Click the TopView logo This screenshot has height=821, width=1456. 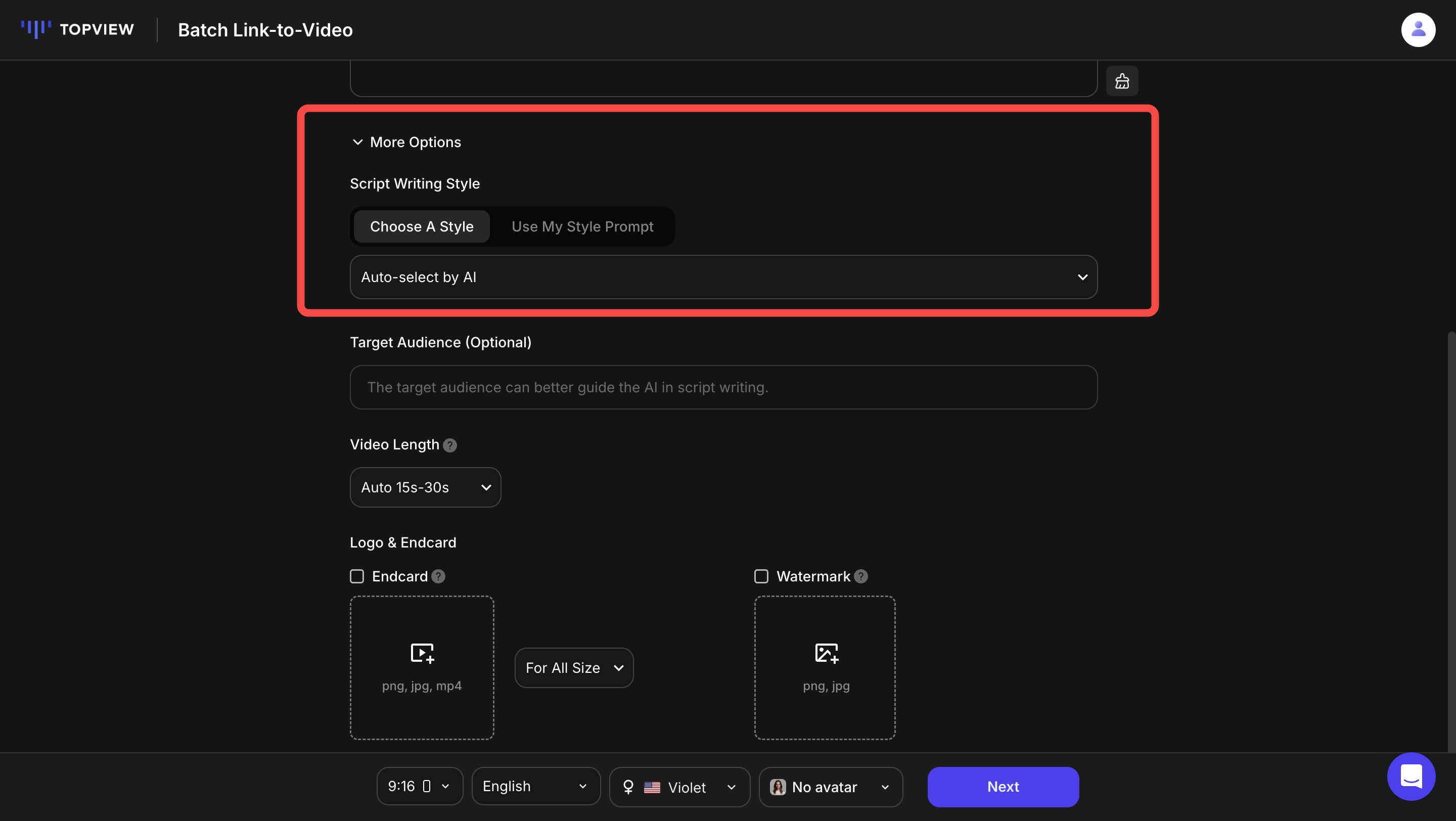[77, 29]
